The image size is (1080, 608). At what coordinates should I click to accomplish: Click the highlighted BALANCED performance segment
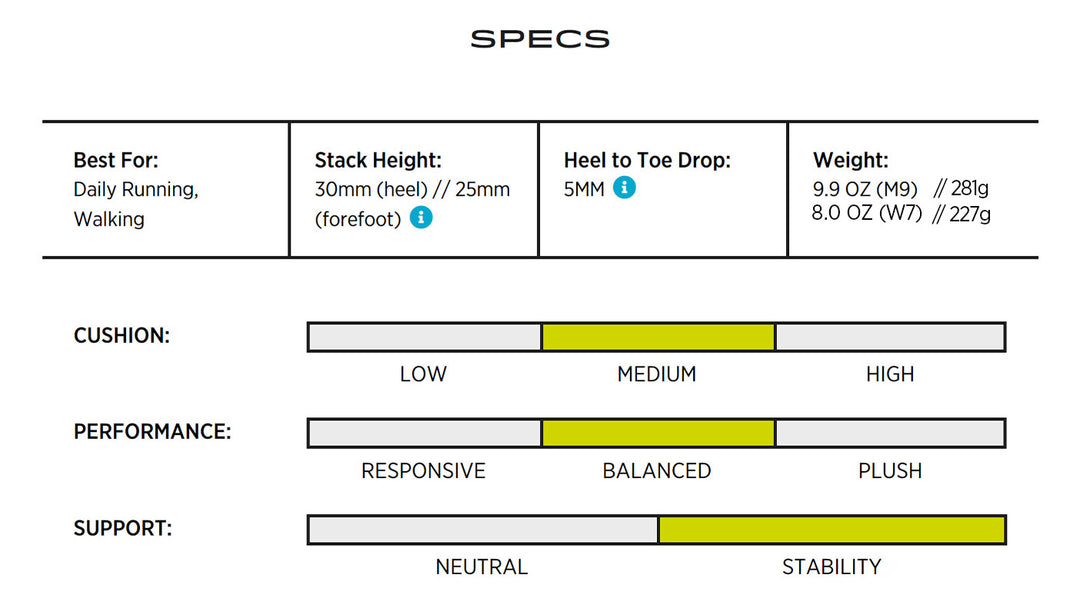658,433
